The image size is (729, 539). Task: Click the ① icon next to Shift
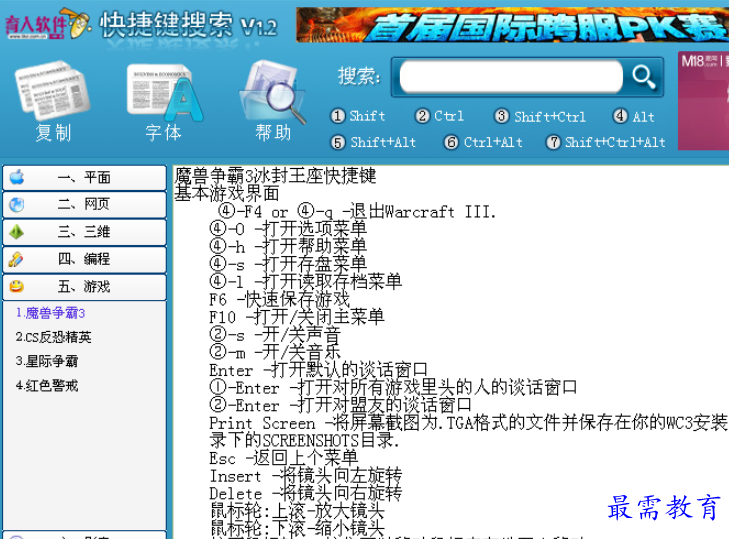(x=338, y=116)
